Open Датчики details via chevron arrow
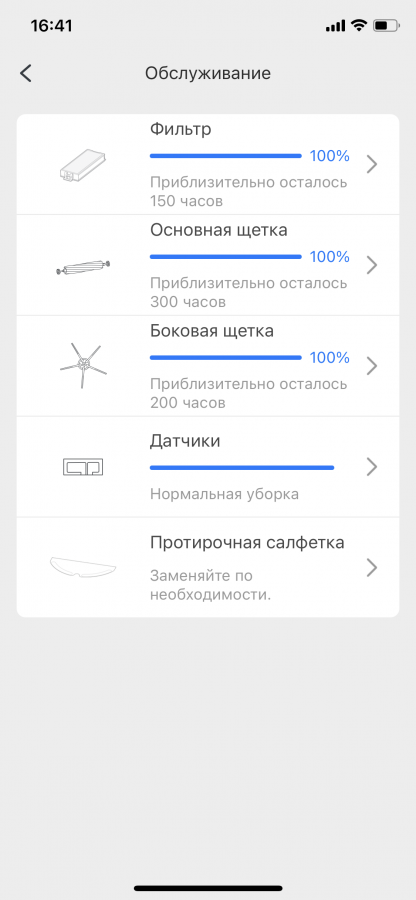The image size is (416, 900). point(372,467)
